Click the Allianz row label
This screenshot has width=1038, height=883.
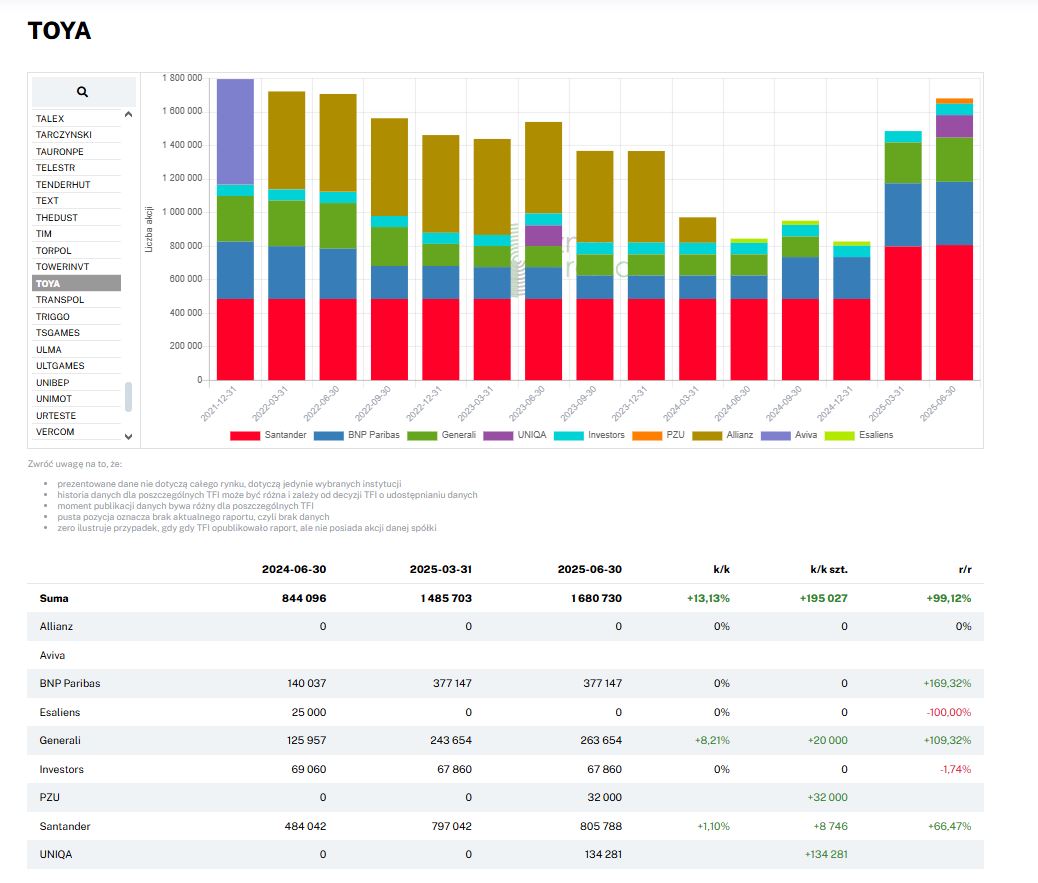56,626
